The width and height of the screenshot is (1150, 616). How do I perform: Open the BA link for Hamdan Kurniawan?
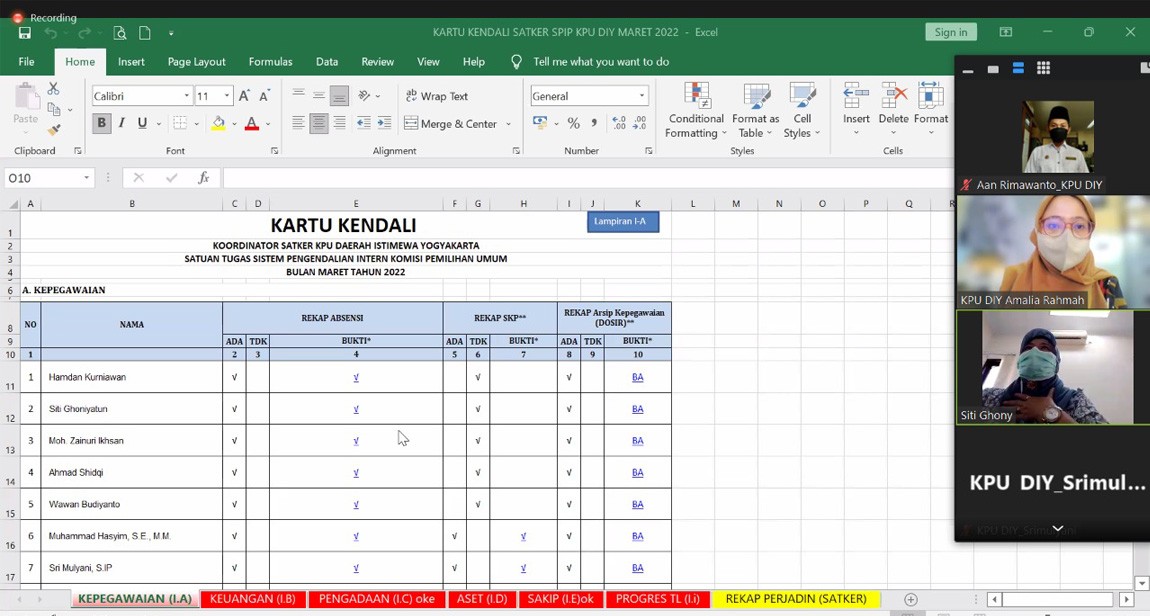(x=637, y=377)
